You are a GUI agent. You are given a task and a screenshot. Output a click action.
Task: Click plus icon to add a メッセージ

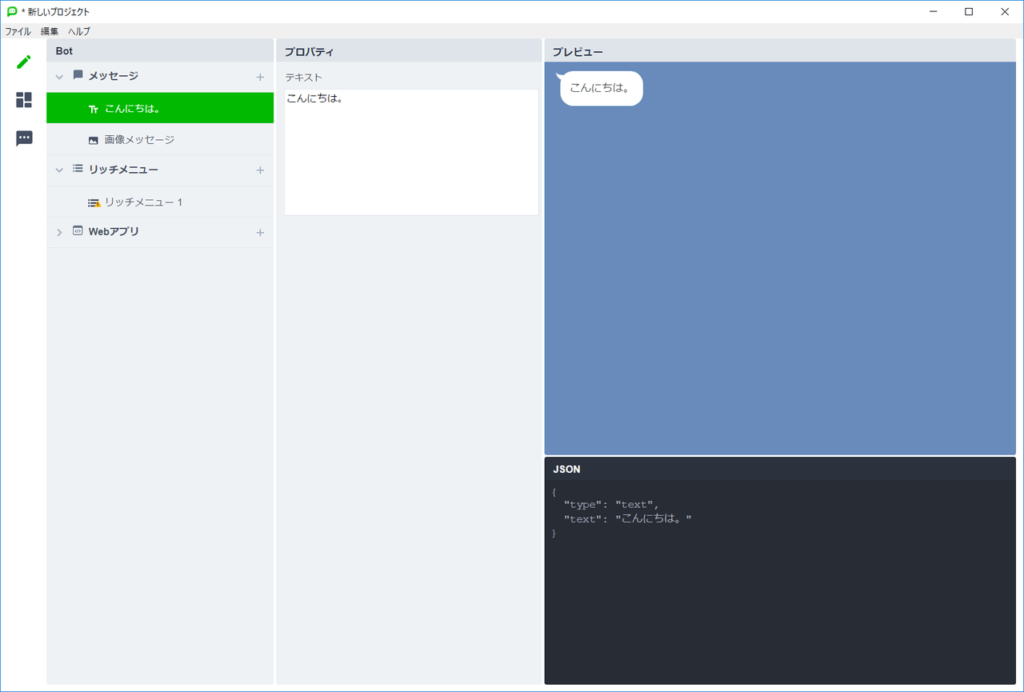(260, 77)
